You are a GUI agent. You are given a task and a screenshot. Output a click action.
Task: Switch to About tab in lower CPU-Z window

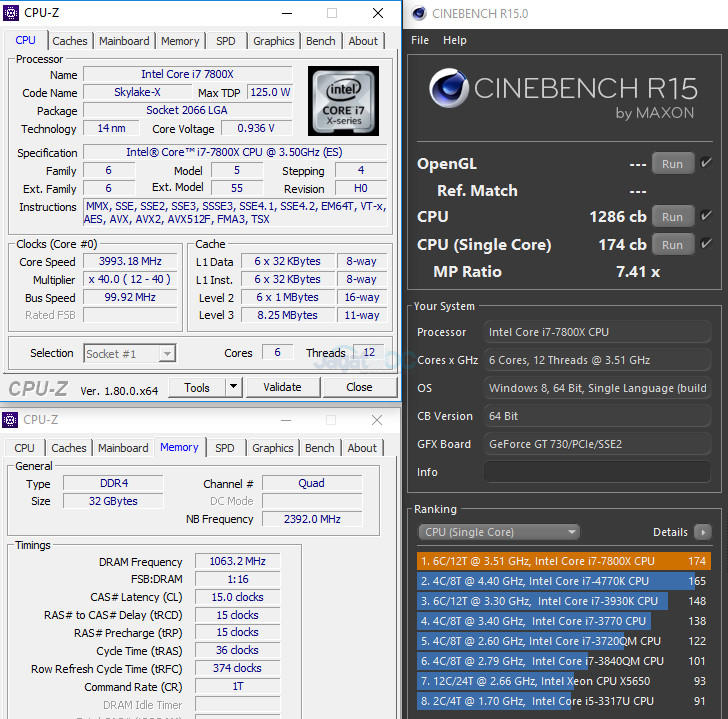362,448
